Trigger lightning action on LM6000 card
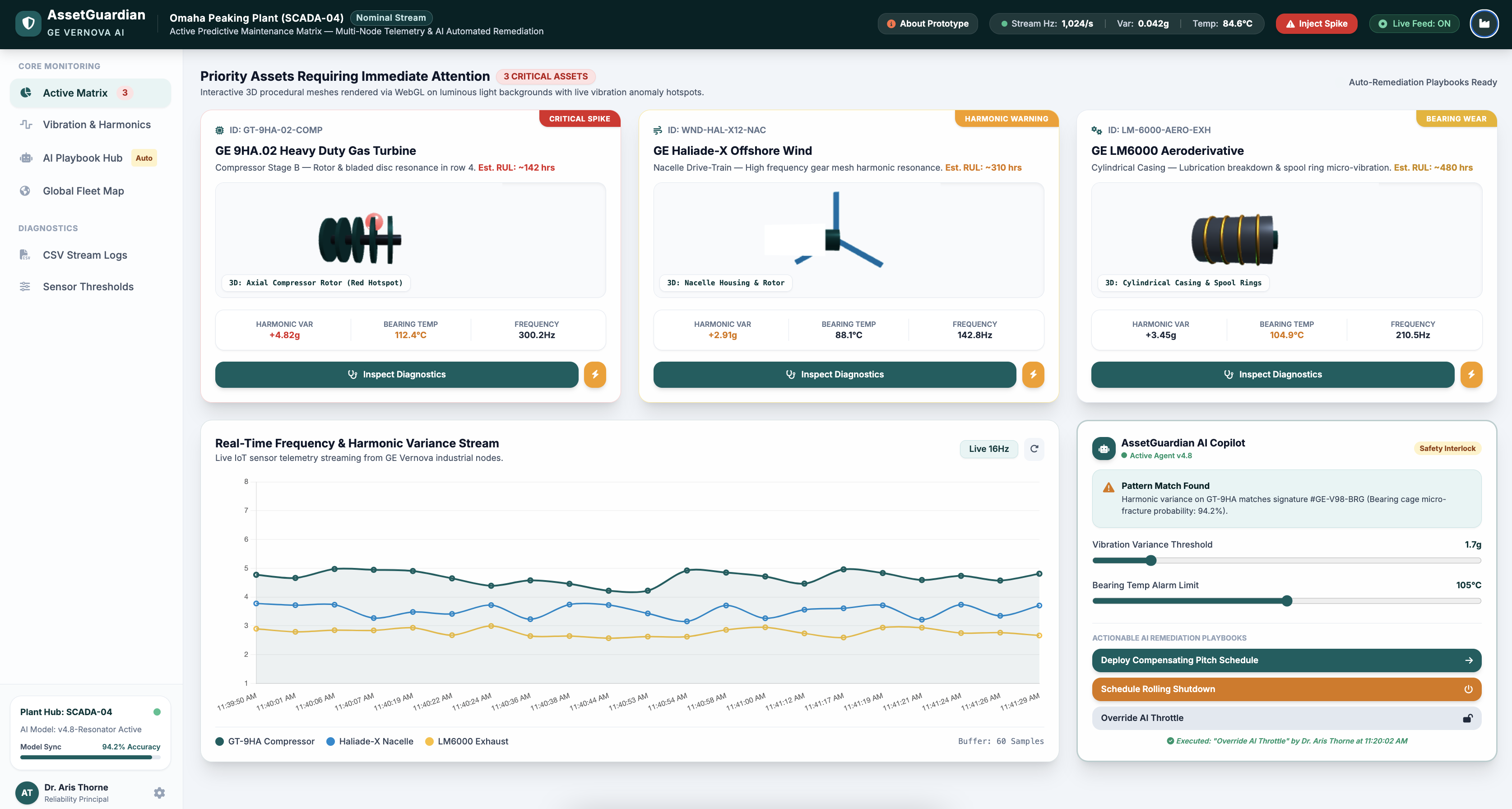1512x809 pixels. (x=1471, y=375)
